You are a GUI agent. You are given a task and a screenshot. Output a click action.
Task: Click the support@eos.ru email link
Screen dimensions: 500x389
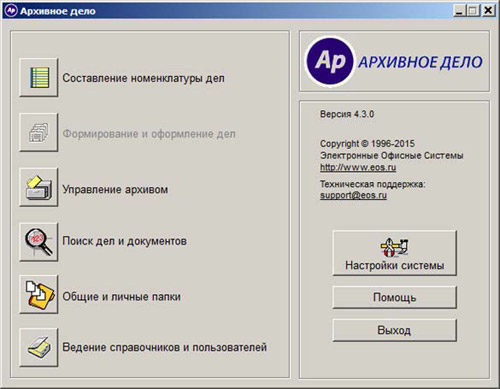353,195
